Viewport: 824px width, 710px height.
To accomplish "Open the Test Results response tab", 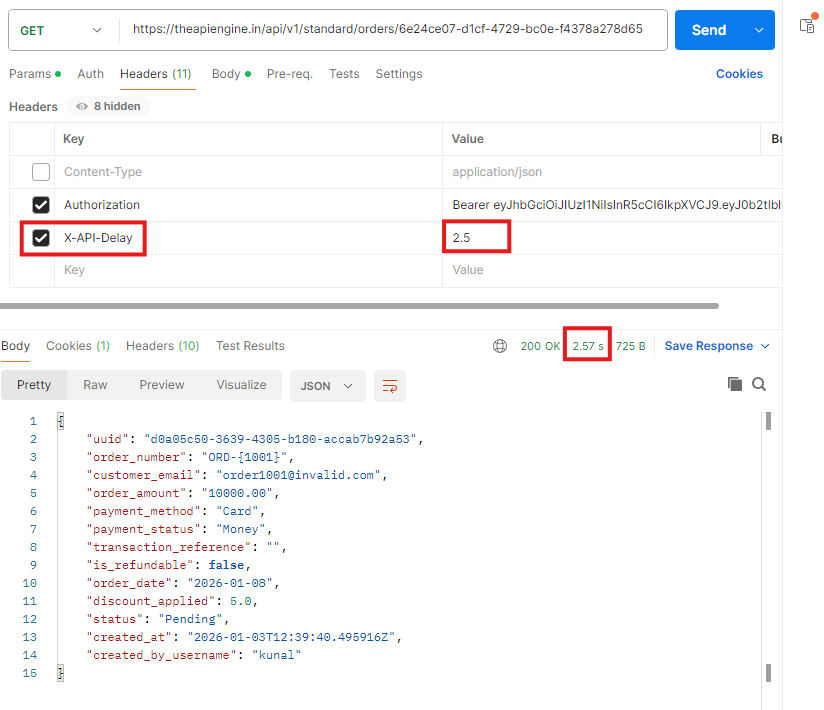I will pyautogui.click(x=250, y=346).
